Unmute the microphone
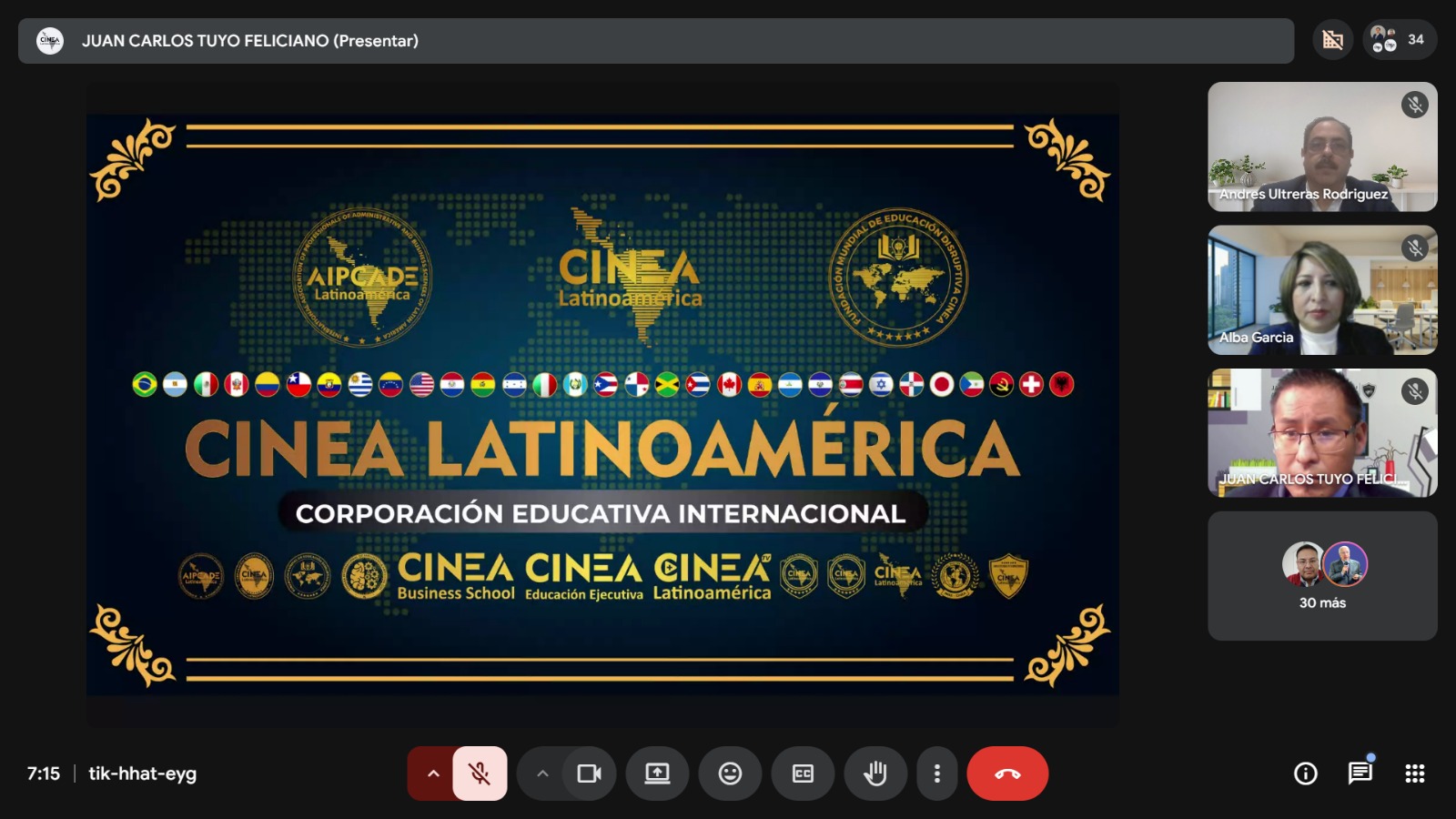The image size is (1456, 819). pyautogui.click(x=480, y=773)
